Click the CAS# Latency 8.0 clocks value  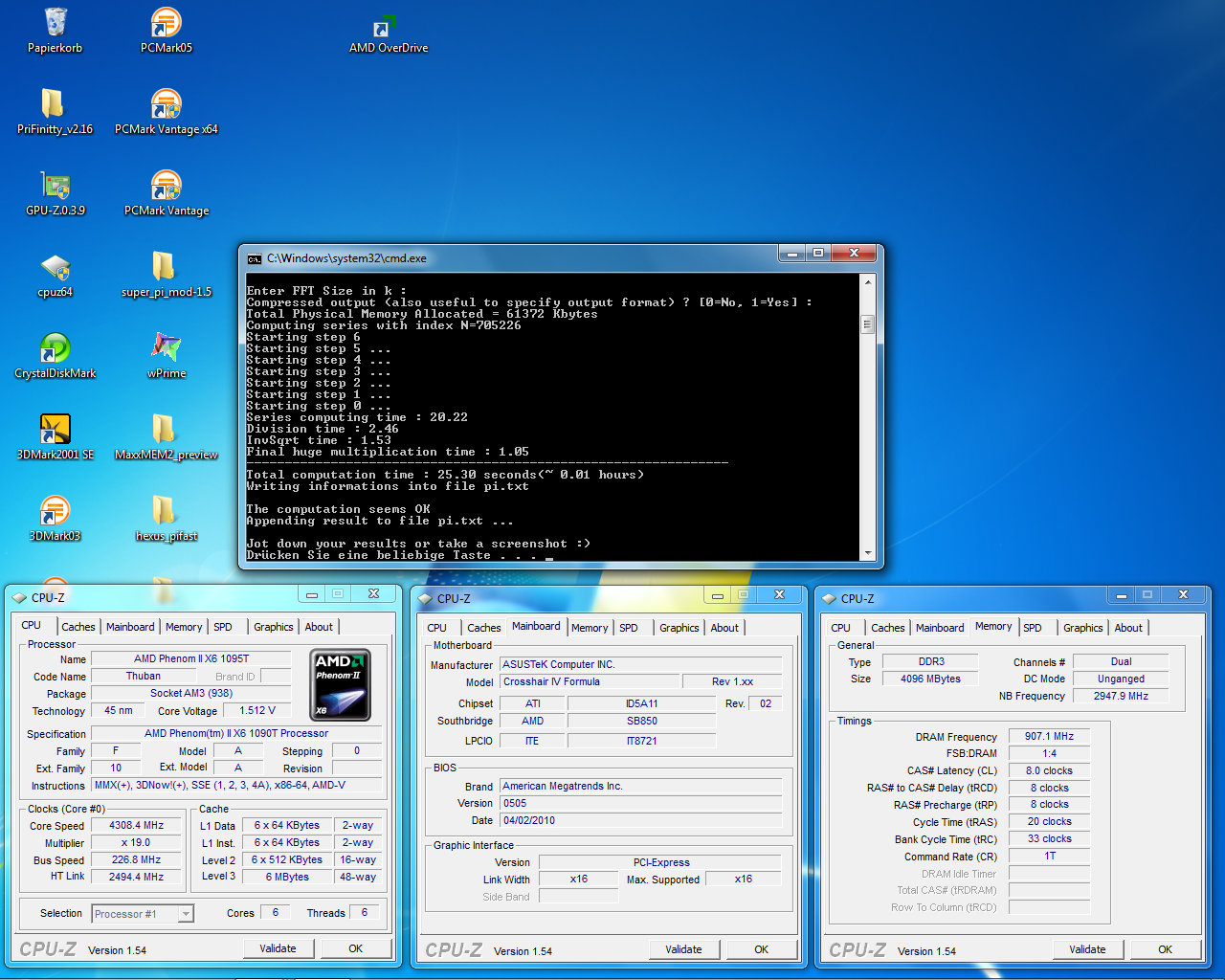[x=1049, y=770]
